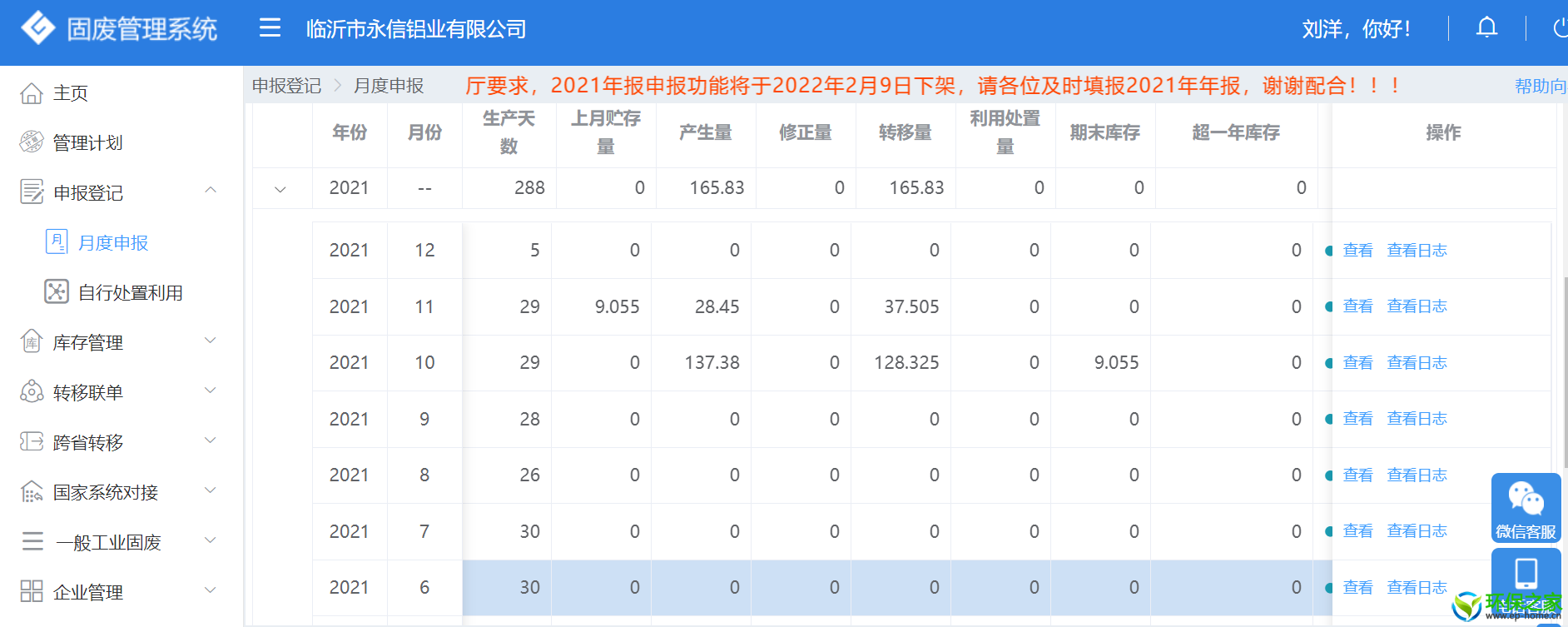Click the 固废管理系统 logo icon

(38, 28)
